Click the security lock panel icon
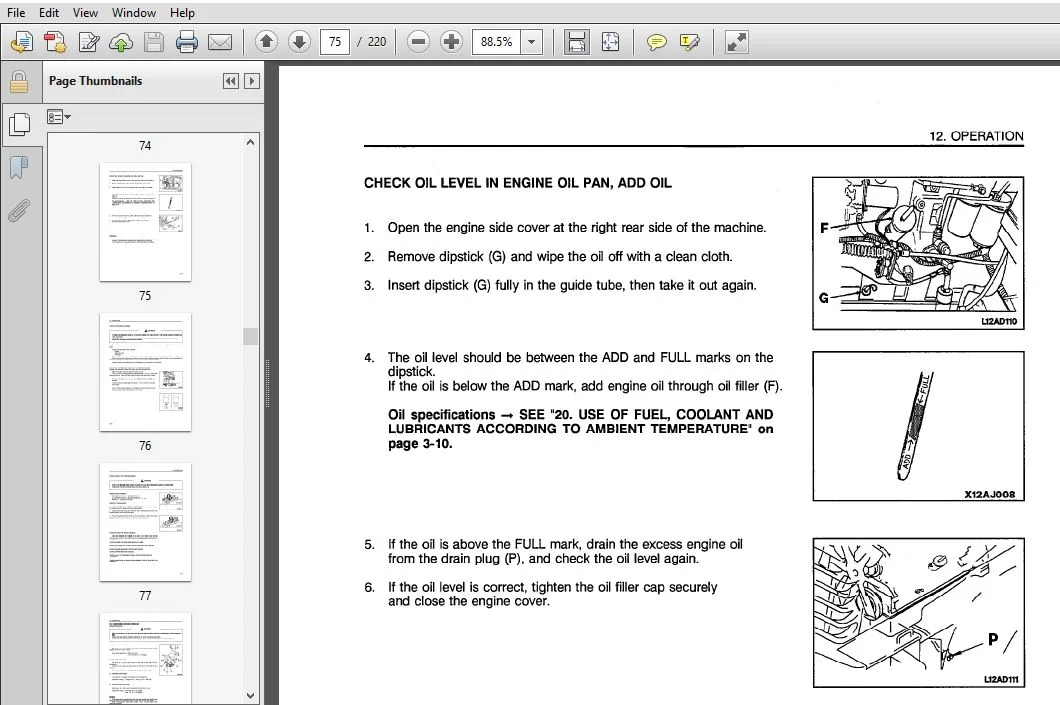1060x705 pixels. pyautogui.click(x=19, y=82)
